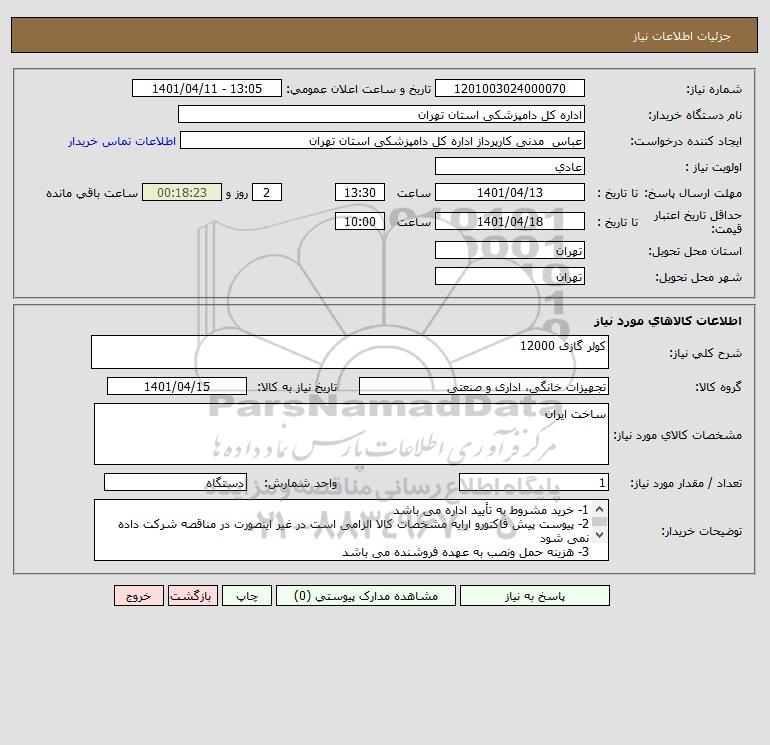
Task: Click label تاریخ و ساعت اعلان عمومی
Action: [x=358, y=89]
